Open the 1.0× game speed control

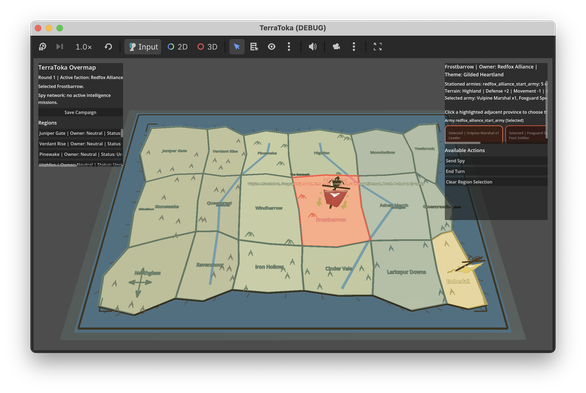click(x=83, y=47)
